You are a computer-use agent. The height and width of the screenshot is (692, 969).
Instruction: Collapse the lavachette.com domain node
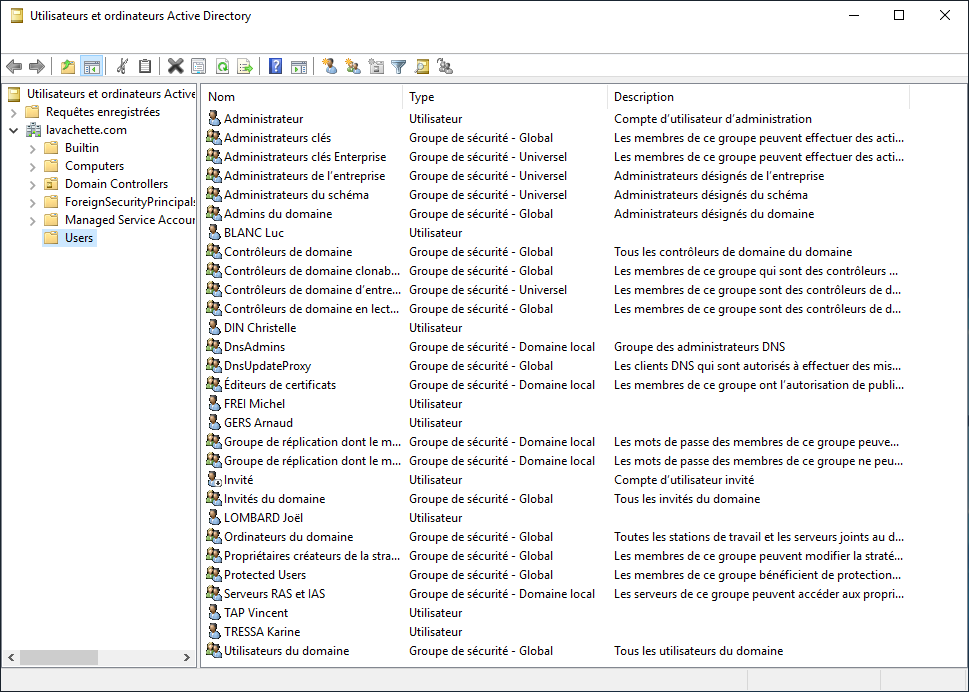[14, 130]
